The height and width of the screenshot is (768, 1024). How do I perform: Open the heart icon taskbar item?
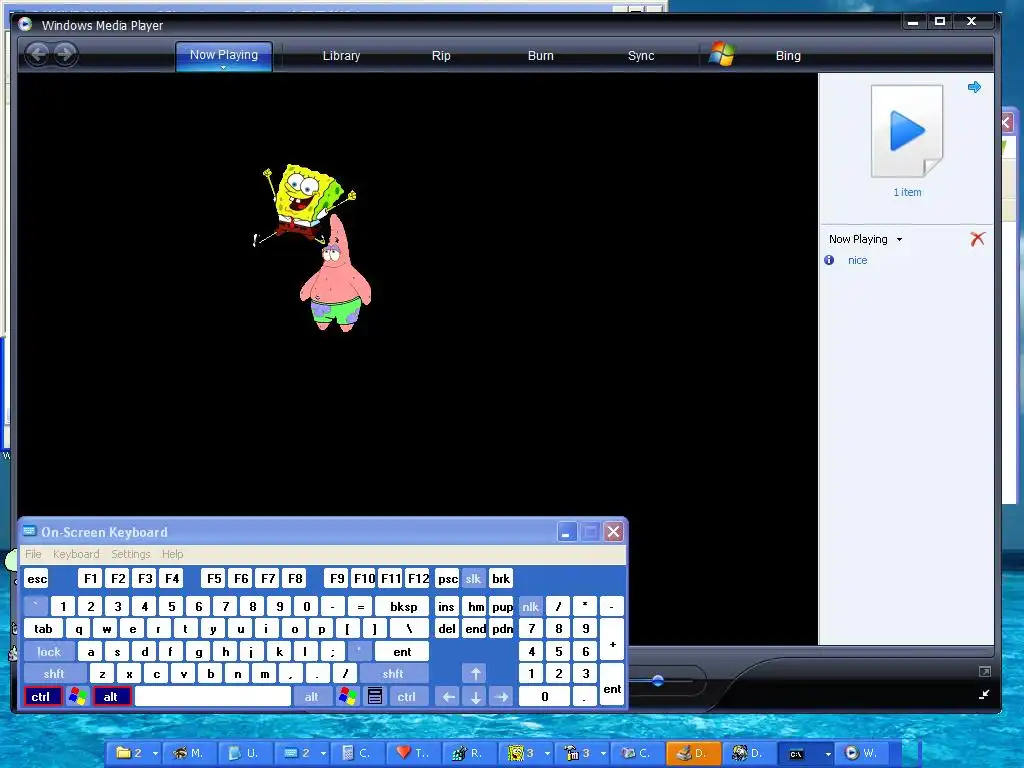[x=413, y=753]
